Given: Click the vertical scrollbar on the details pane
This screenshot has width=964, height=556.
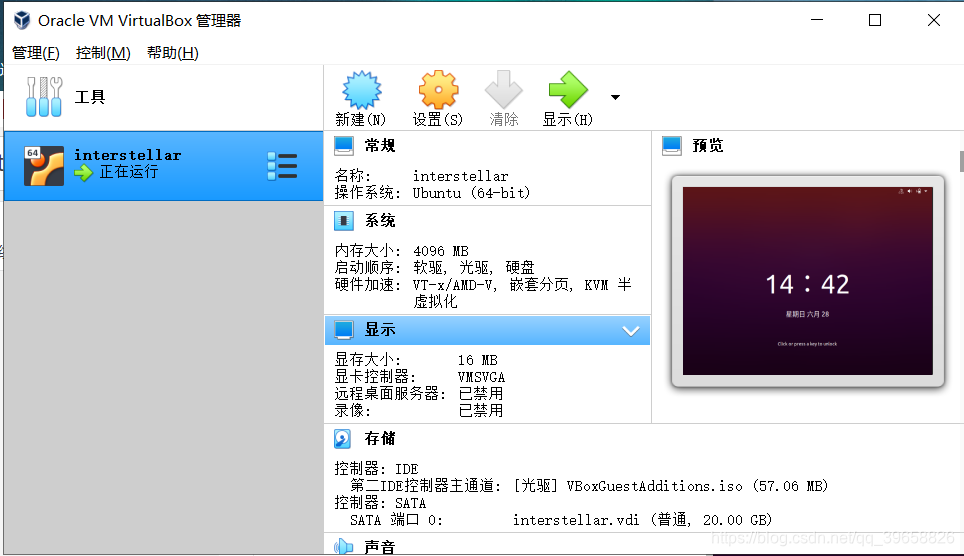Looking at the screenshot, I should [961, 161].
